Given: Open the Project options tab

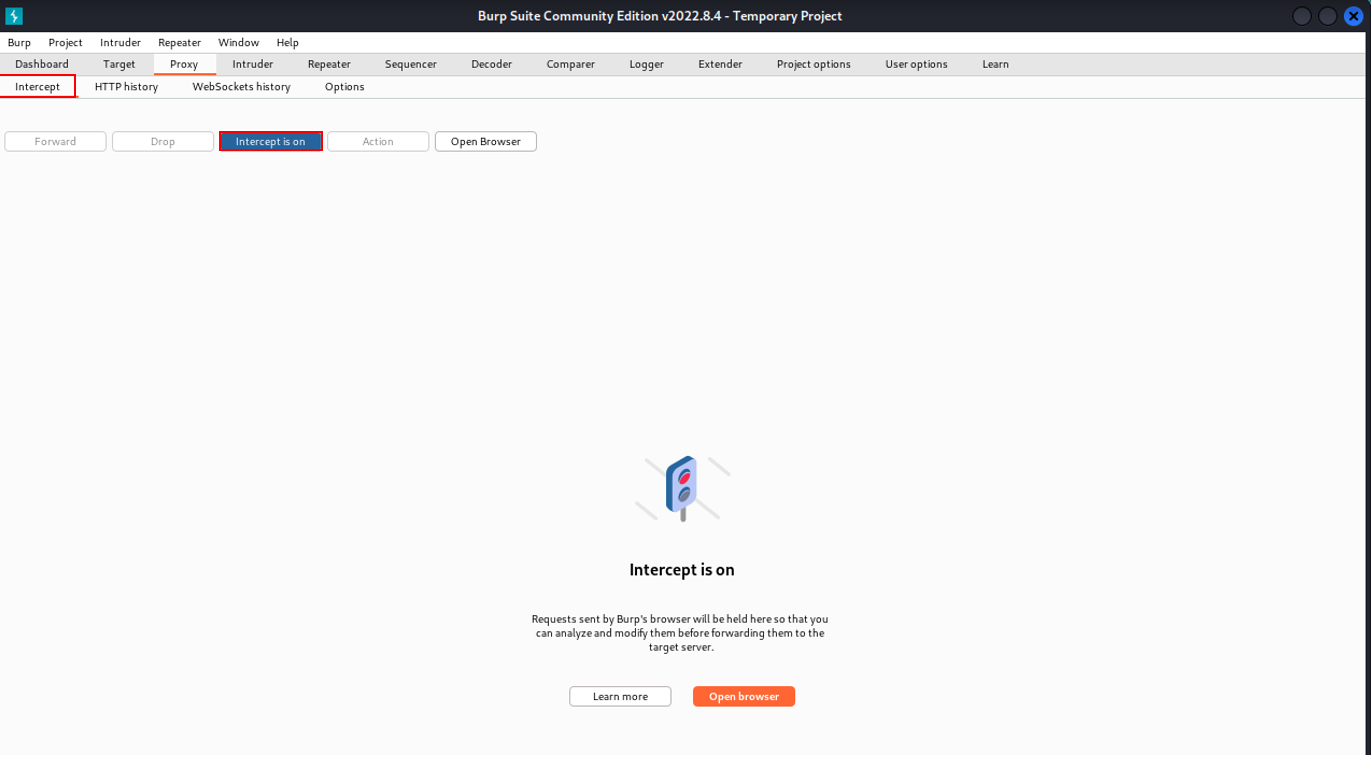Looking at the screenshot, I should [x=814, y=64].
